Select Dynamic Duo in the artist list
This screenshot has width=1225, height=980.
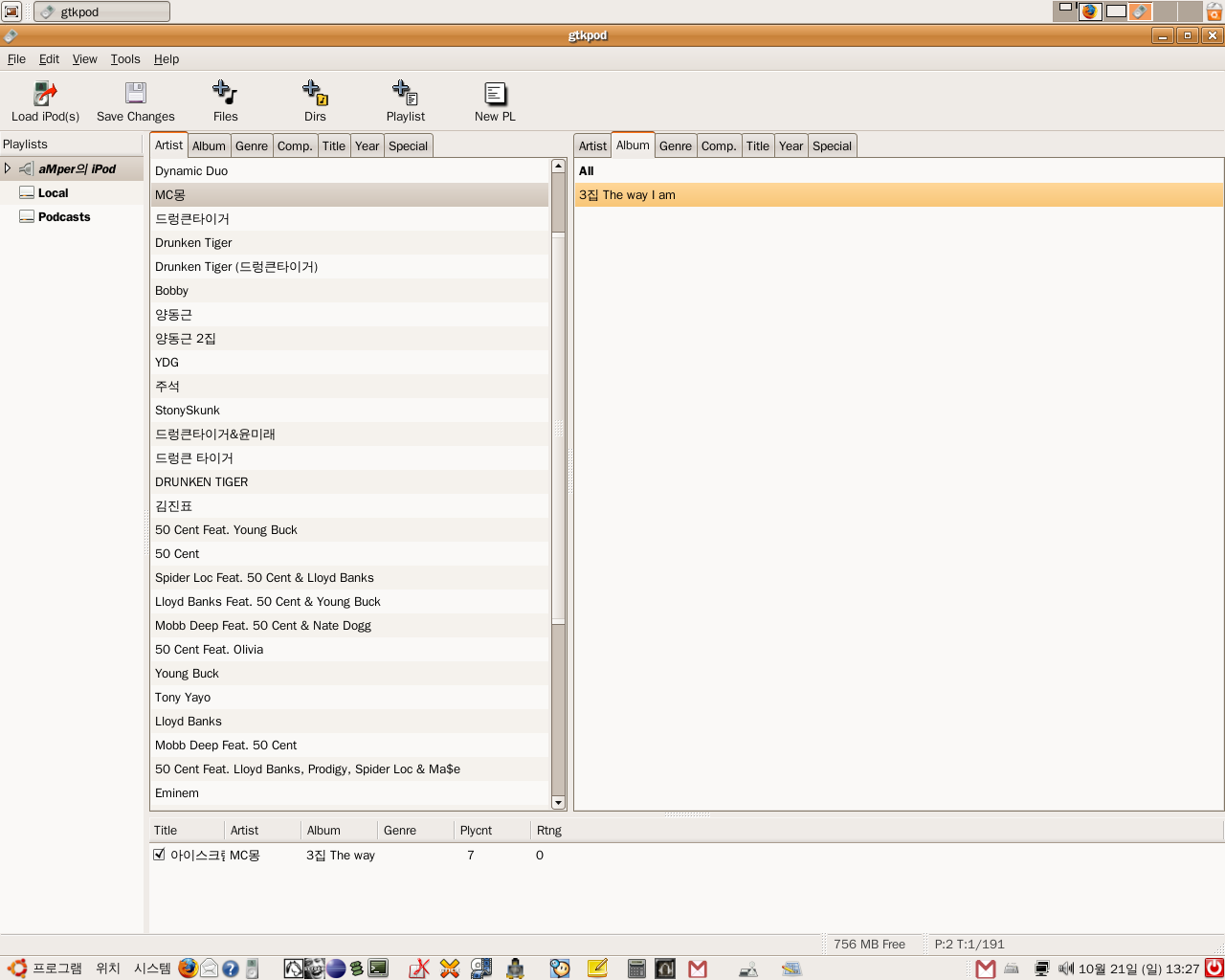tap(349, 170)
